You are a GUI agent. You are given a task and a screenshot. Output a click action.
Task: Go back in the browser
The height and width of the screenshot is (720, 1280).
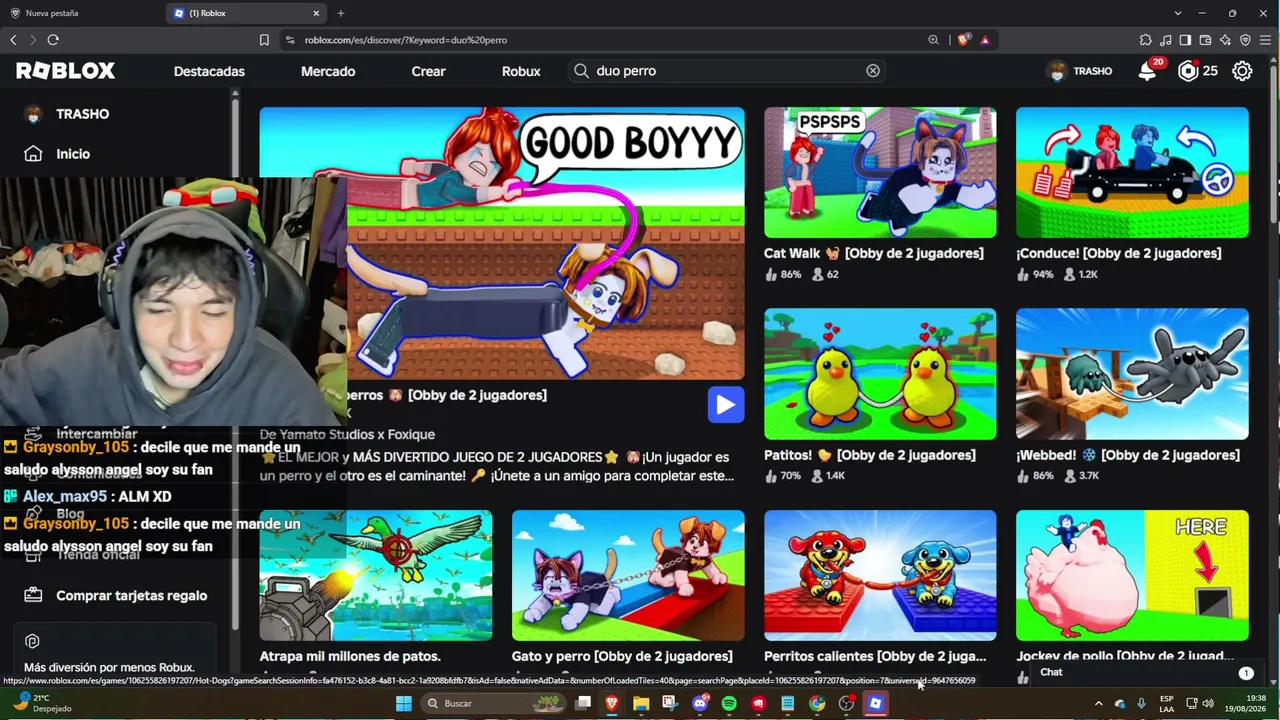tap(13, 40)
